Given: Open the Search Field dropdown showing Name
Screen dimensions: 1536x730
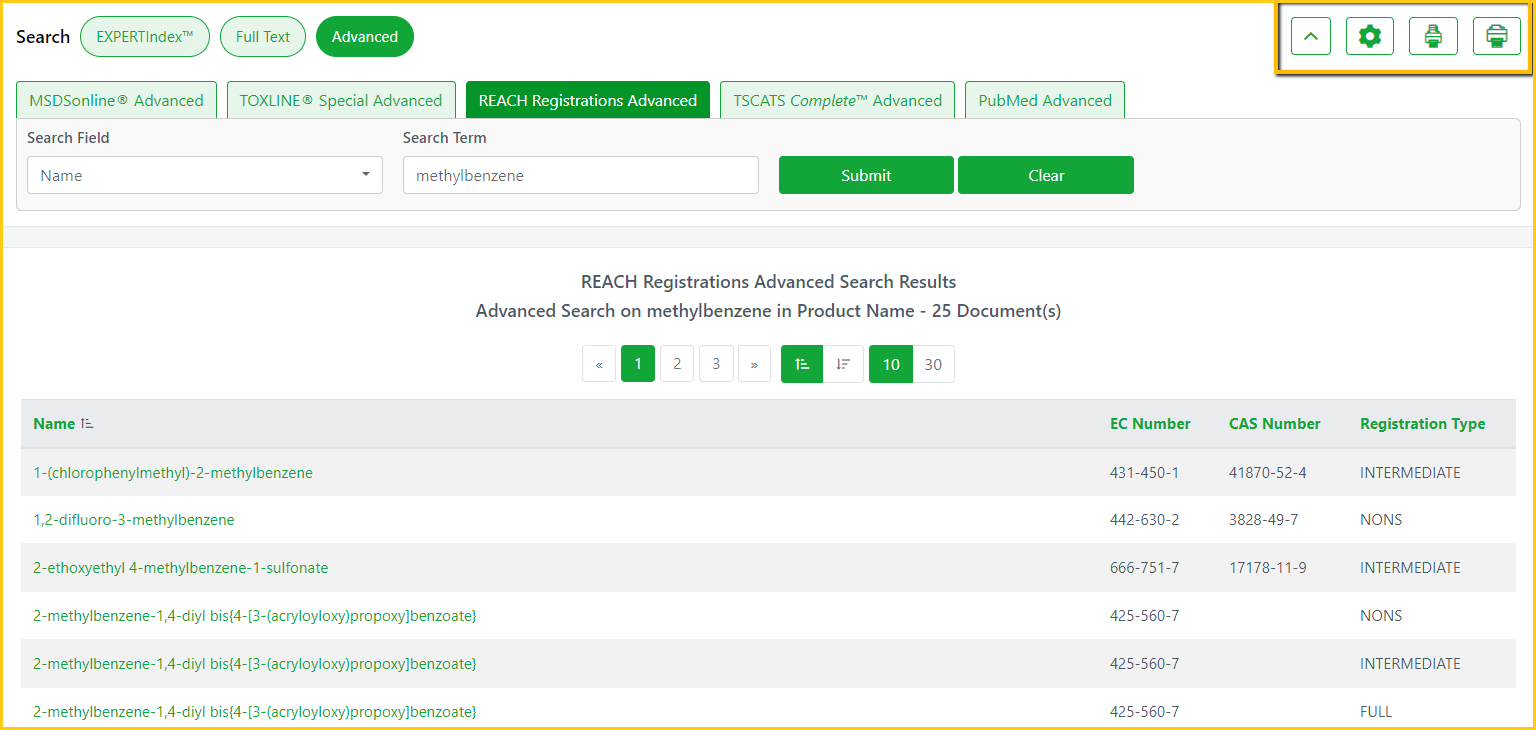Looking at the screenshot, I should [x=204, y=175].
